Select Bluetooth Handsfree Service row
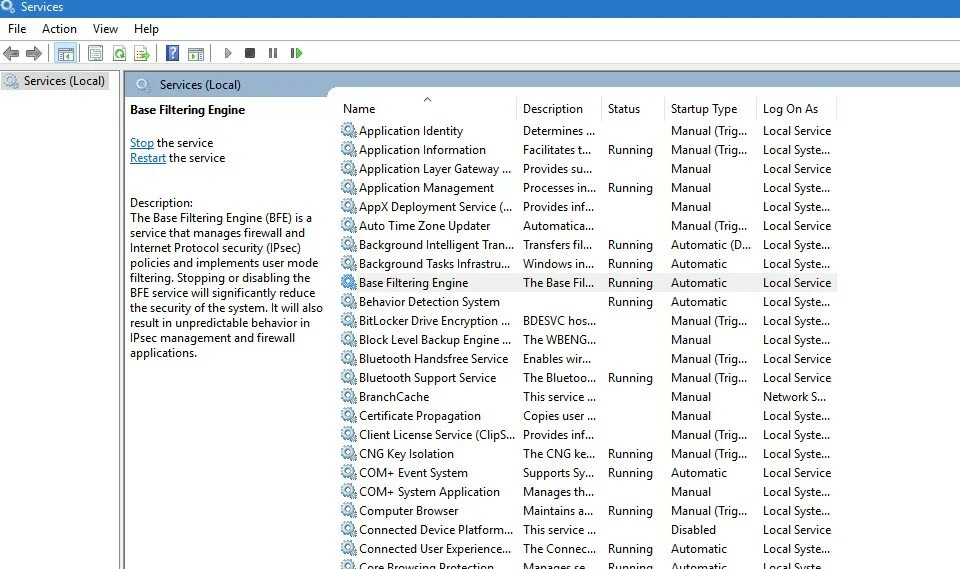Screen dimensions: 960x569 [x=588, y=358]
